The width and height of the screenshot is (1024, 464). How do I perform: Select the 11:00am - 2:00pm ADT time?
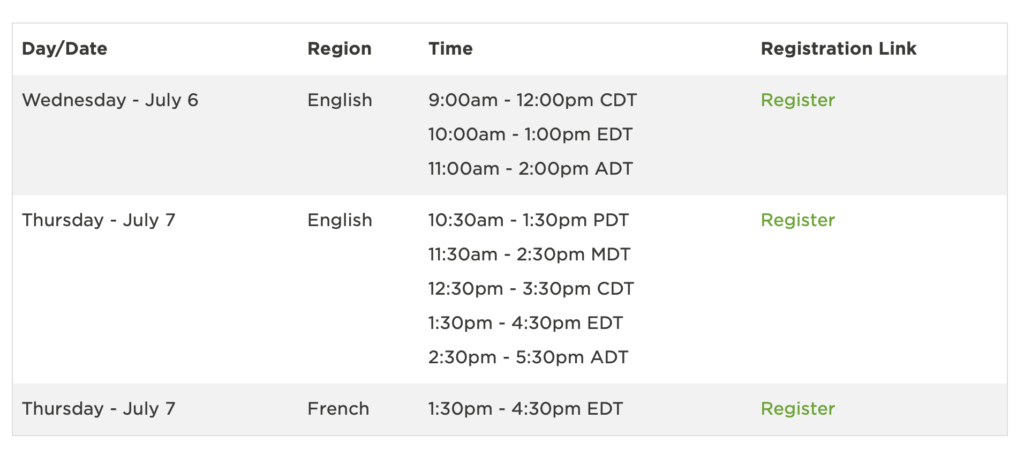coord(530,169)
